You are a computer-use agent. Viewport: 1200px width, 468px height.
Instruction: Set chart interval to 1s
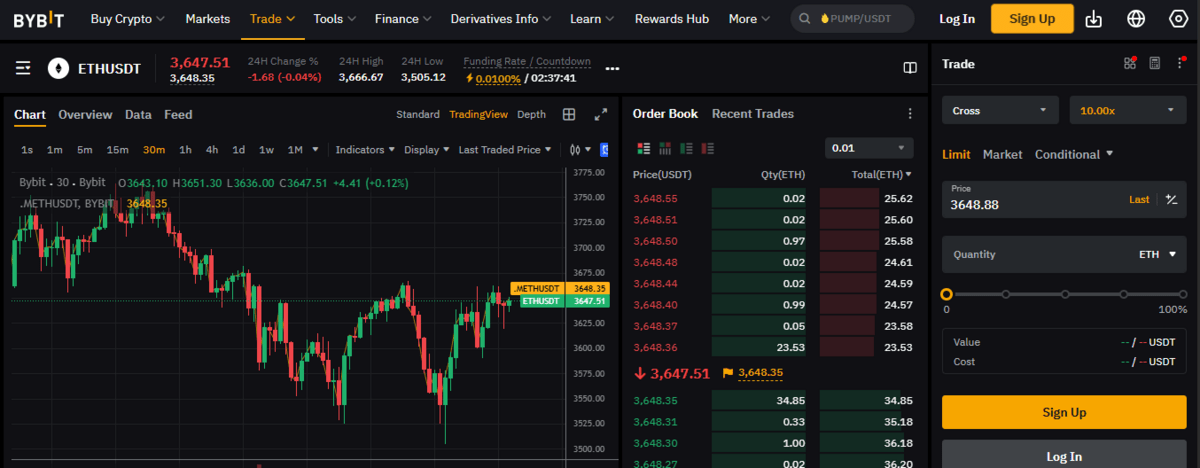[x=27, y=150]
